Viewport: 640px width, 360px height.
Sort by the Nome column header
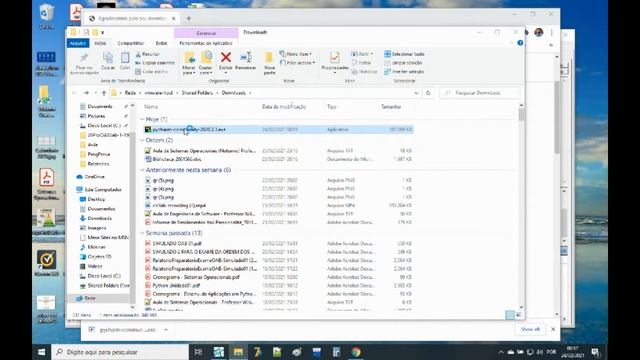(x=151, y=107)
